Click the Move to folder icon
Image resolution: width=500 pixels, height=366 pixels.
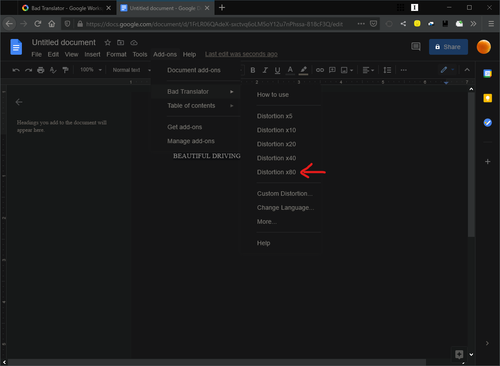pyautogui.click(x=120, y=43)
